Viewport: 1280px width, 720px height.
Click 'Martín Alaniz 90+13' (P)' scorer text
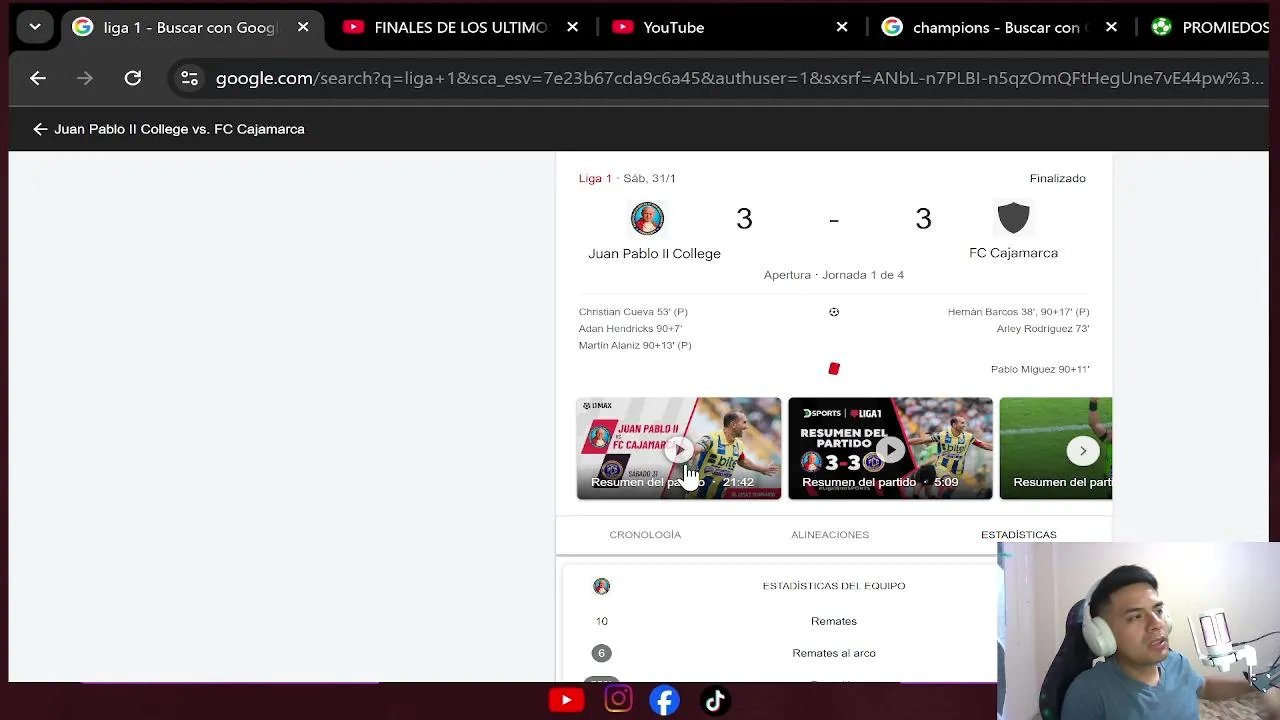point(635,345)
